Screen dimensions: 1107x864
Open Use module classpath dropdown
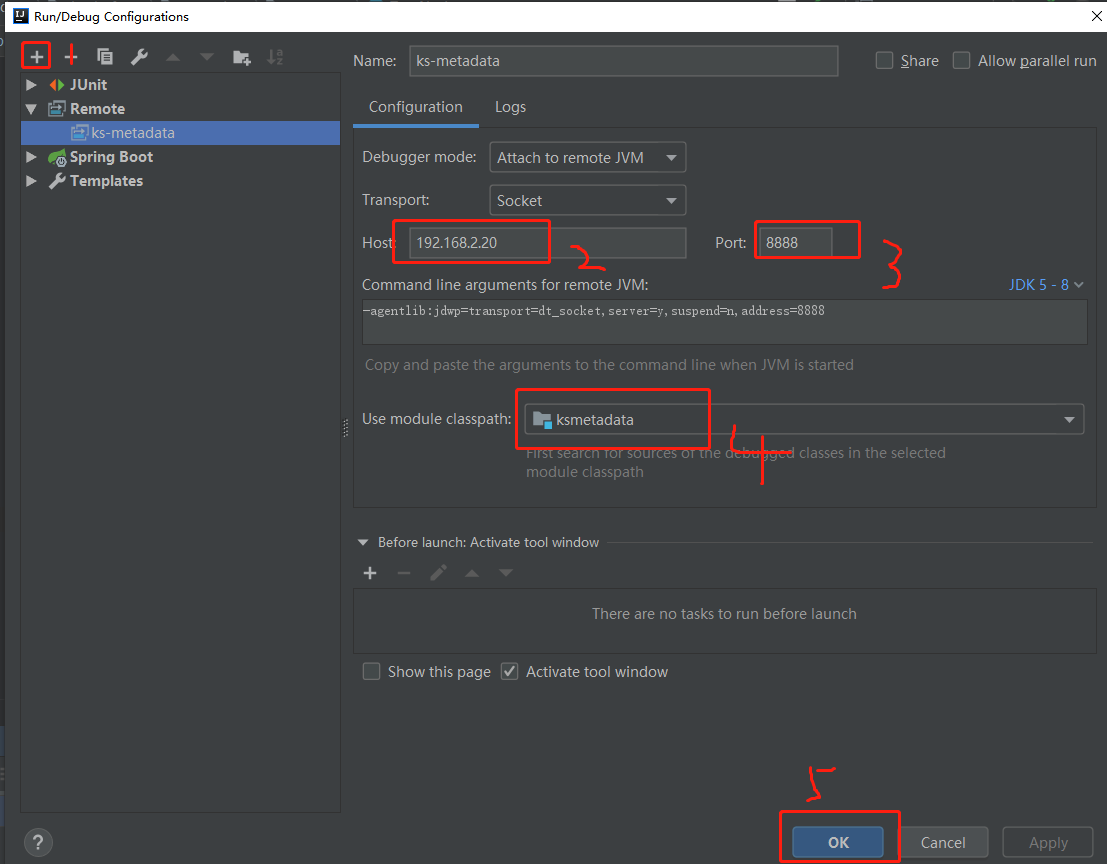(x=803, y=419)
